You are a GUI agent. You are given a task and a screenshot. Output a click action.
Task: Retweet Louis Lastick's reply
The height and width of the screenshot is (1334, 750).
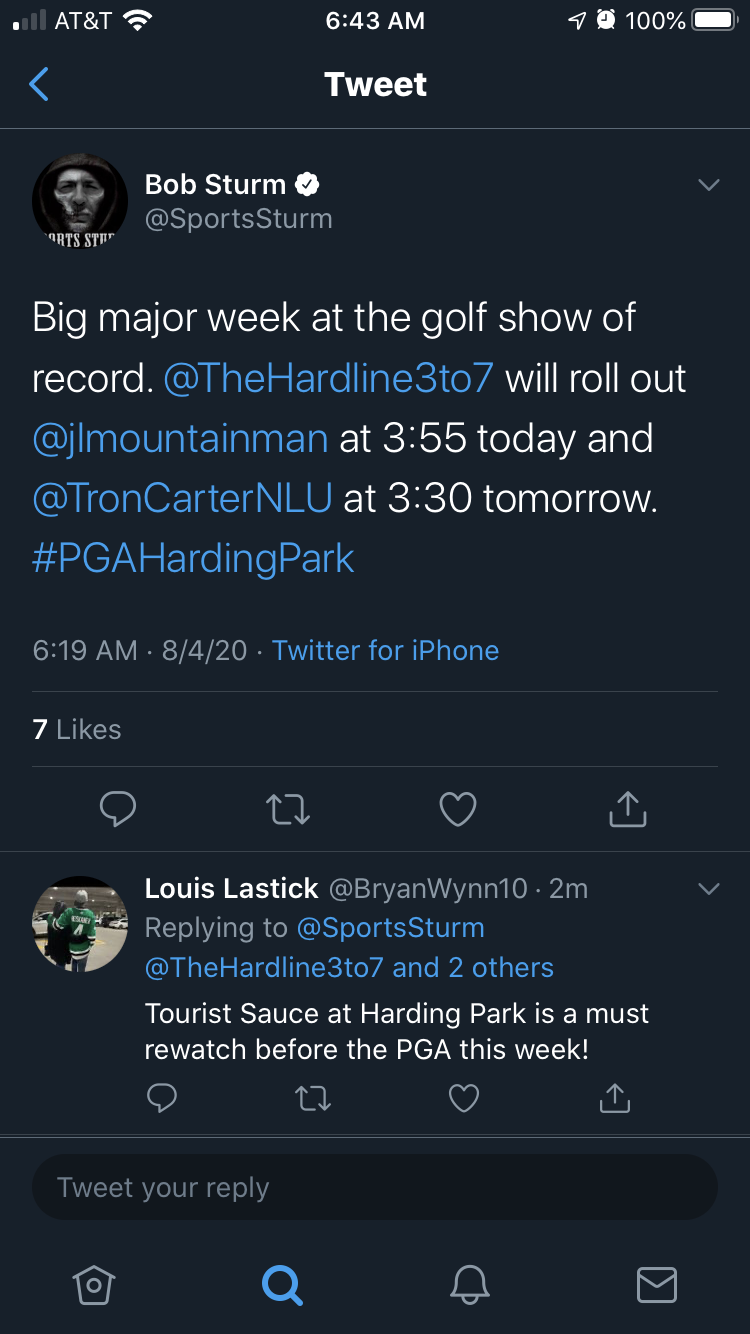point(313,1099)
